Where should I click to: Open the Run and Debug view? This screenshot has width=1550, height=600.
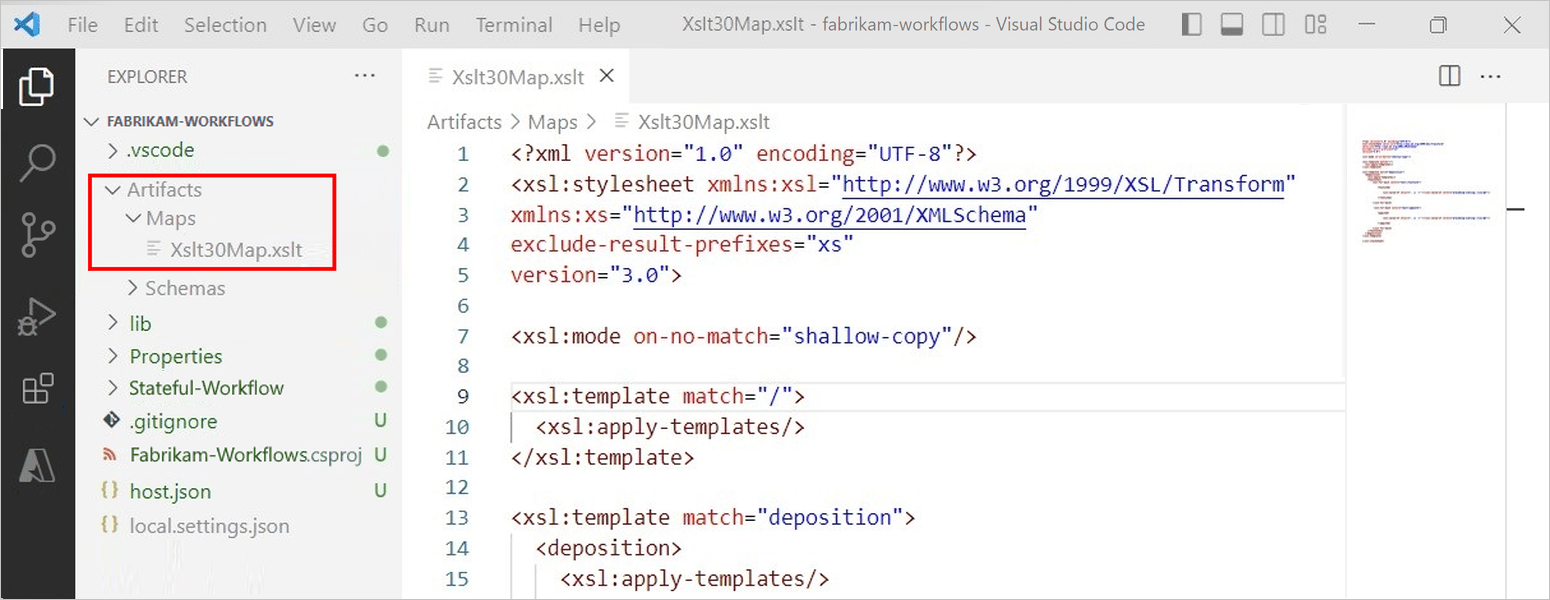pyautogui.click(x=37, y=314)
